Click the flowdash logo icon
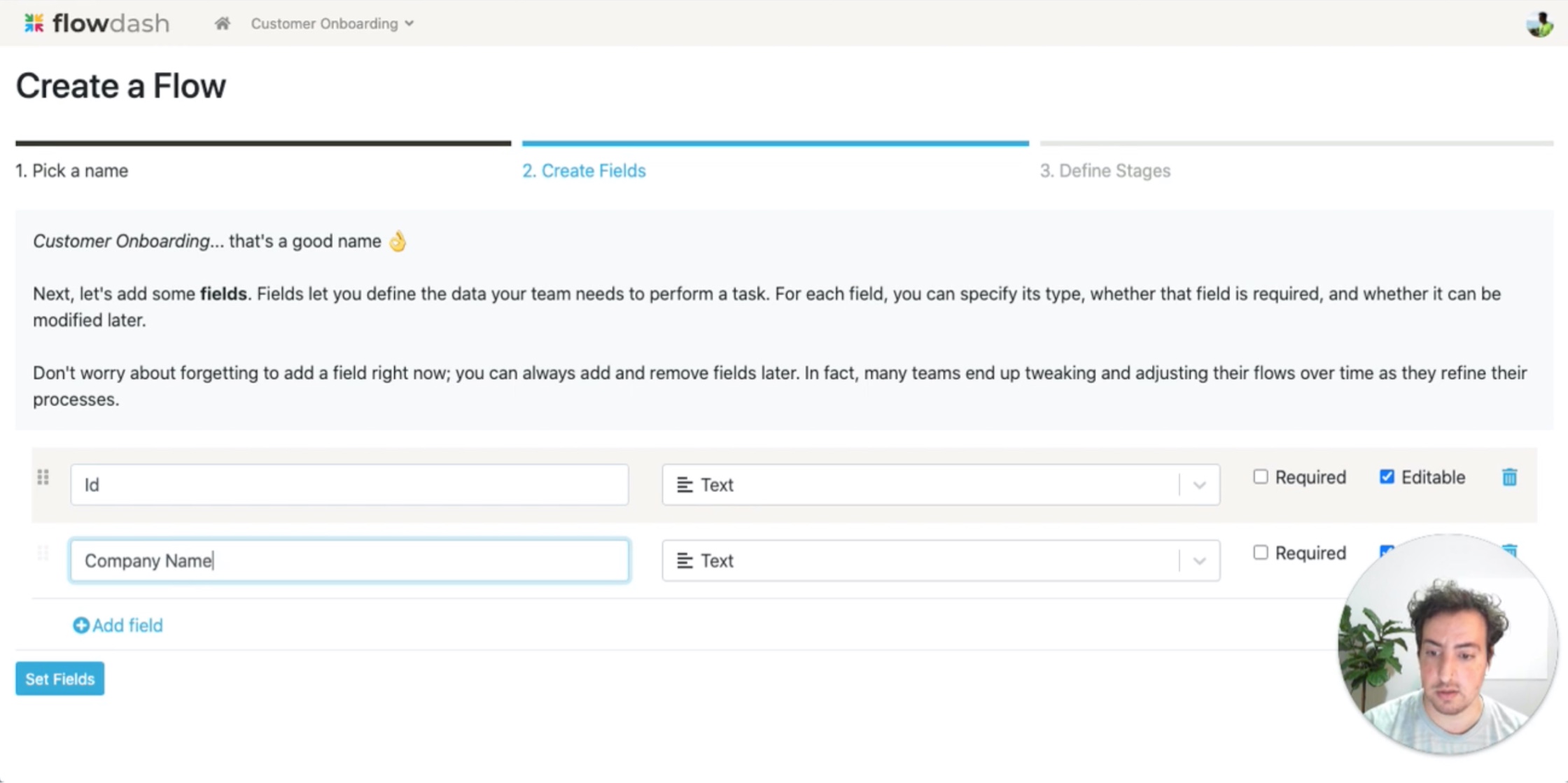The height and width of the screenshot is (783, 1568). (34, 23)
